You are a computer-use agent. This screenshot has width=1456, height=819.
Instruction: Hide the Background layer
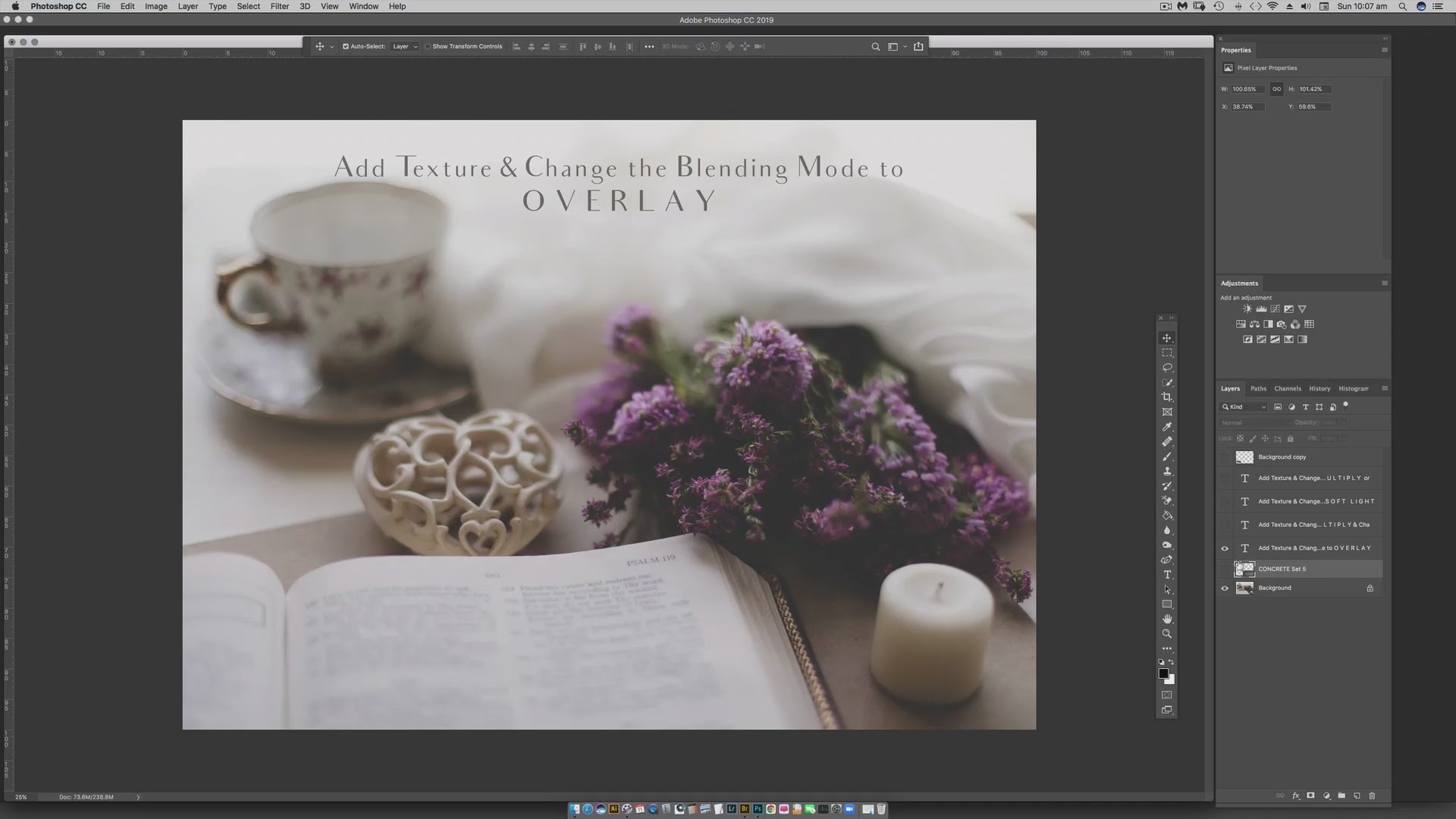(x=1224, y=588)
